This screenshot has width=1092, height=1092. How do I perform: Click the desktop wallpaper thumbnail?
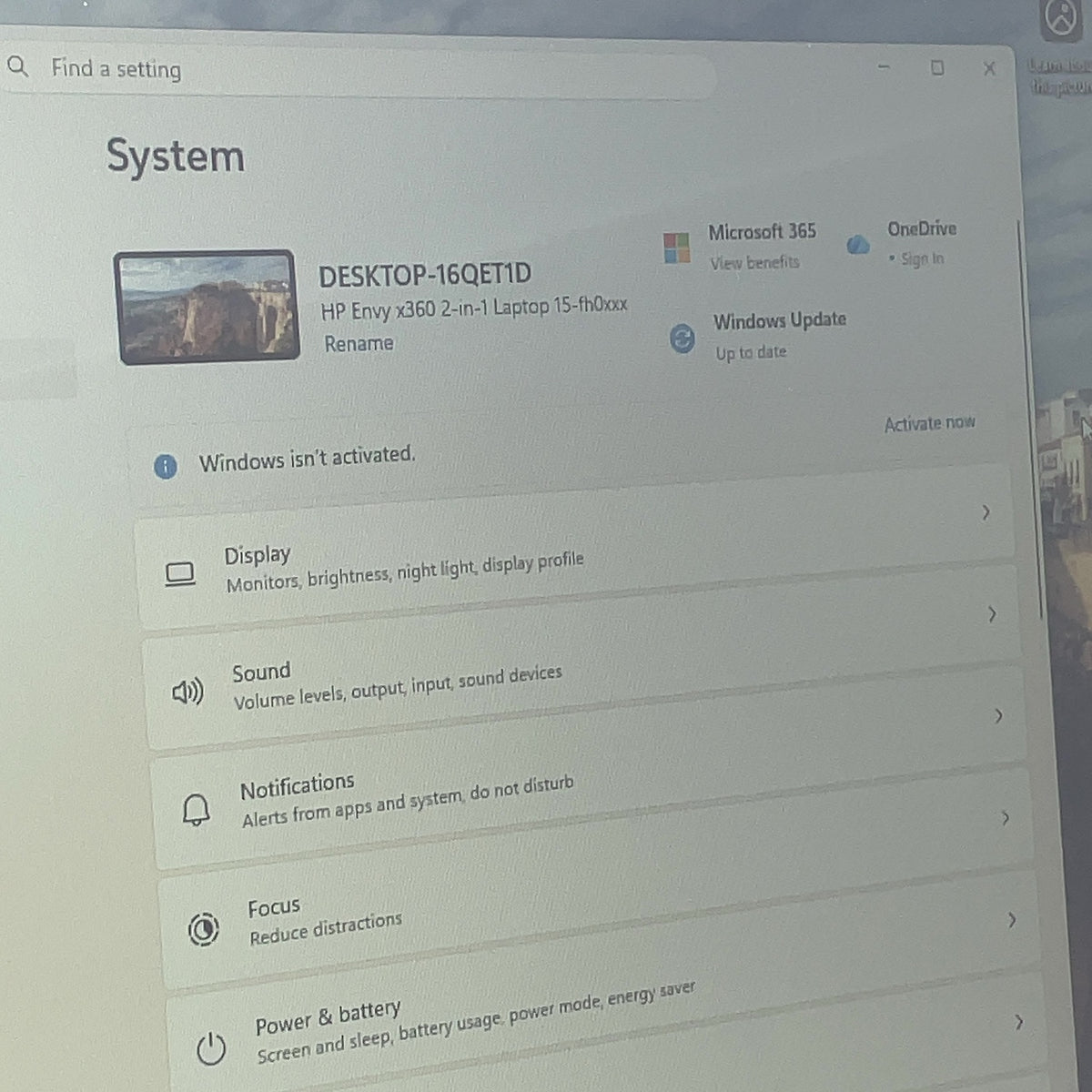point(207,307)
